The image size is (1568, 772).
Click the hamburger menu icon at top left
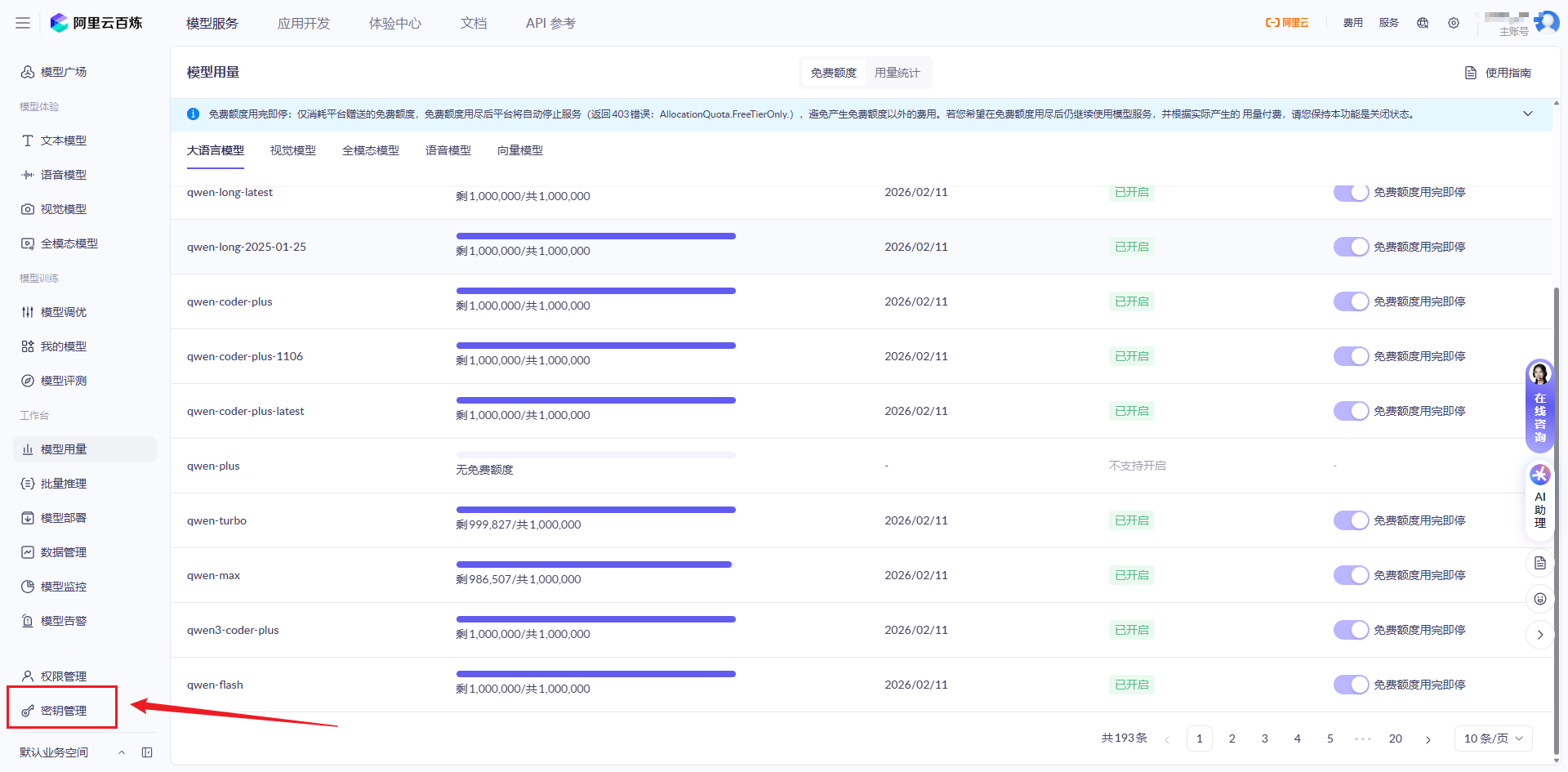pyautogui.click(x=23, y=23)
